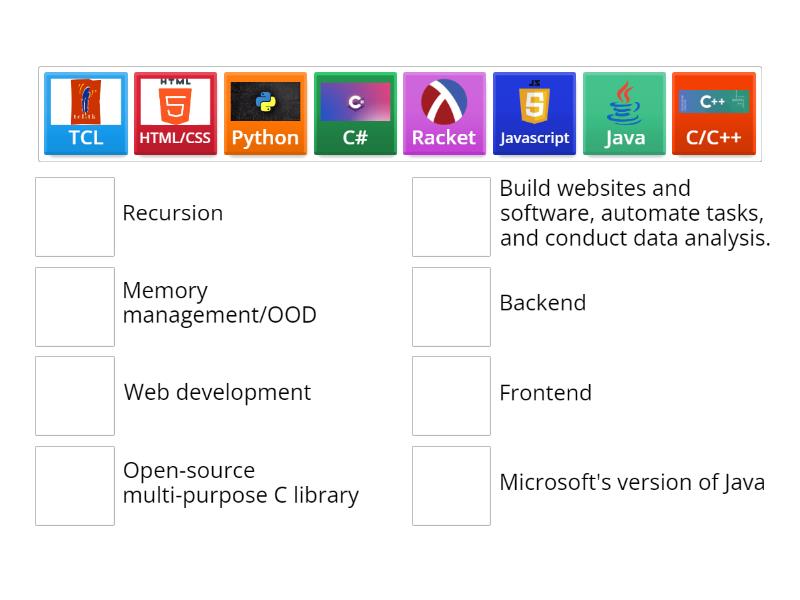Click the slot beside Build websites and software
The width and height of the screenshot is (800, 600).
[451, 217]
